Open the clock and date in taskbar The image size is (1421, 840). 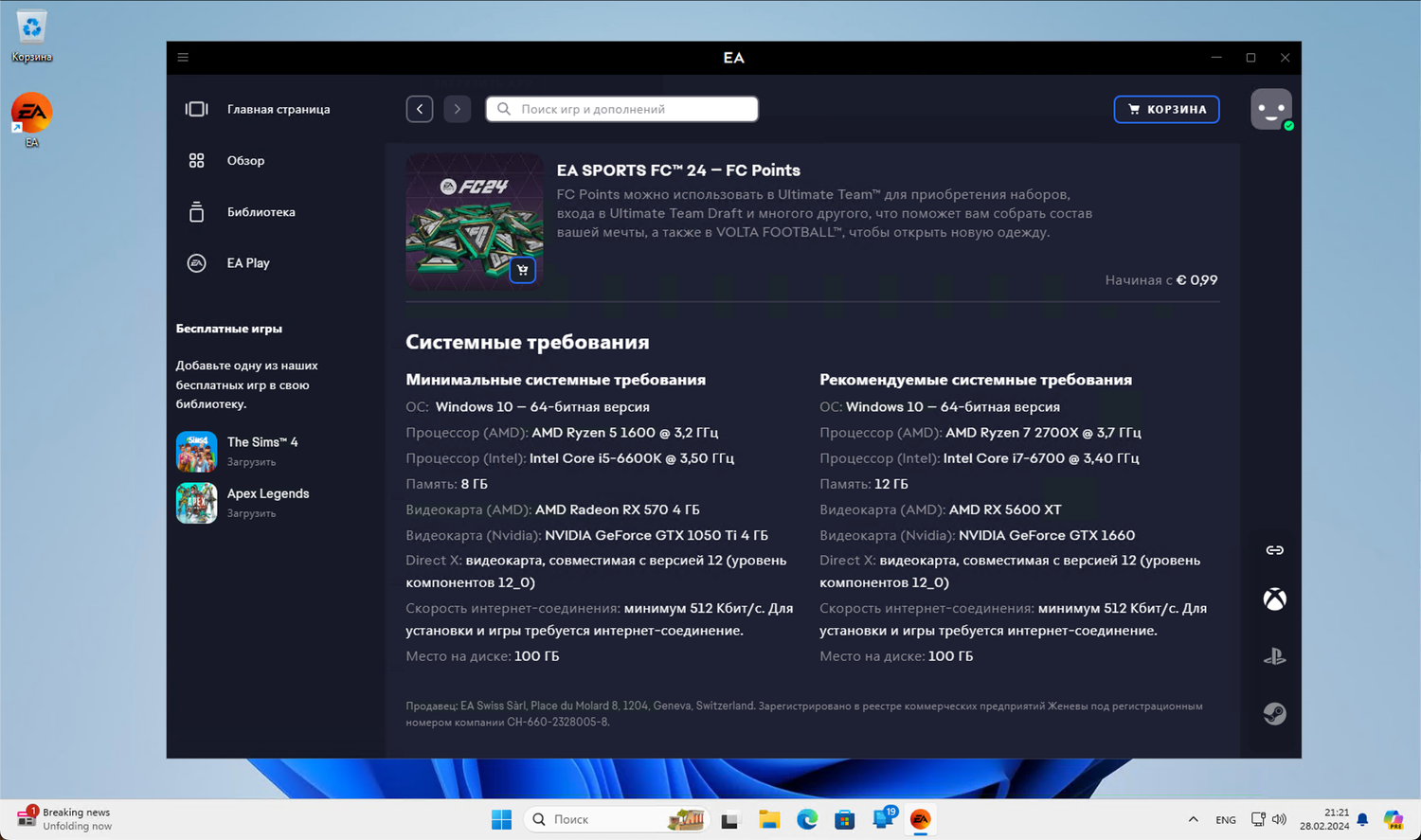1323,819
